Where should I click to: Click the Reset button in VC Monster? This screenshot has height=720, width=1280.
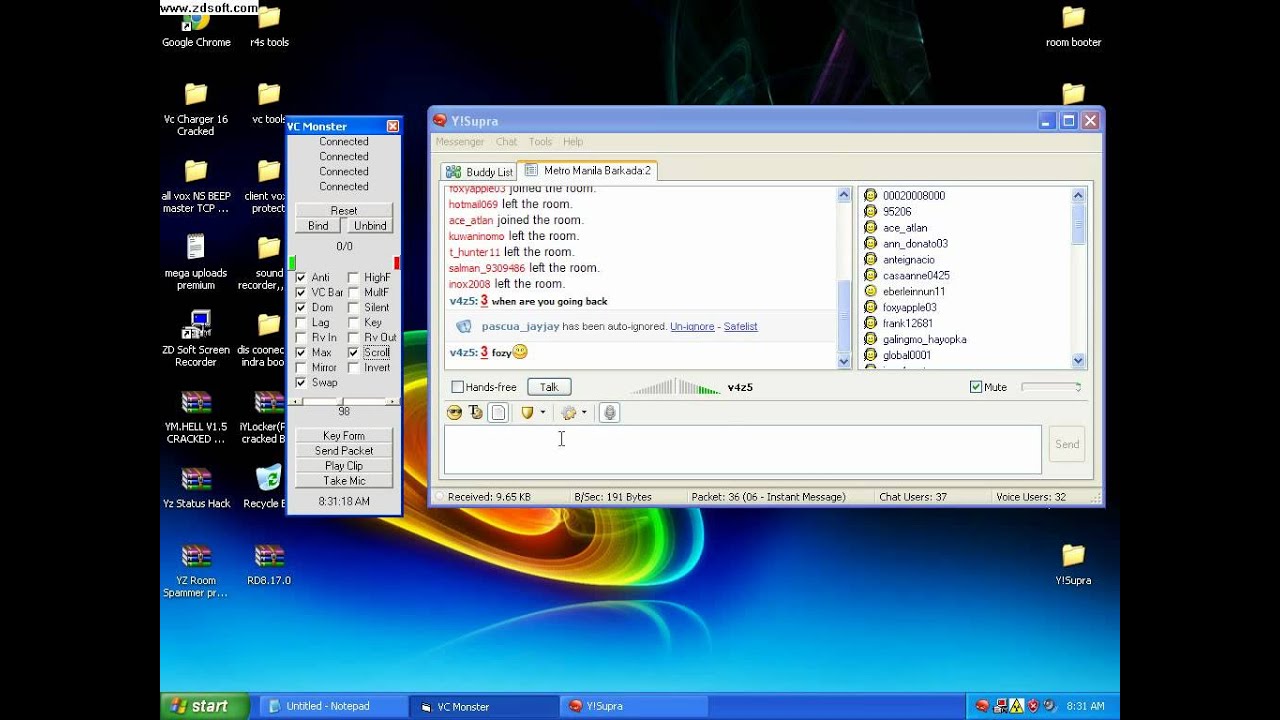[344, 211]
